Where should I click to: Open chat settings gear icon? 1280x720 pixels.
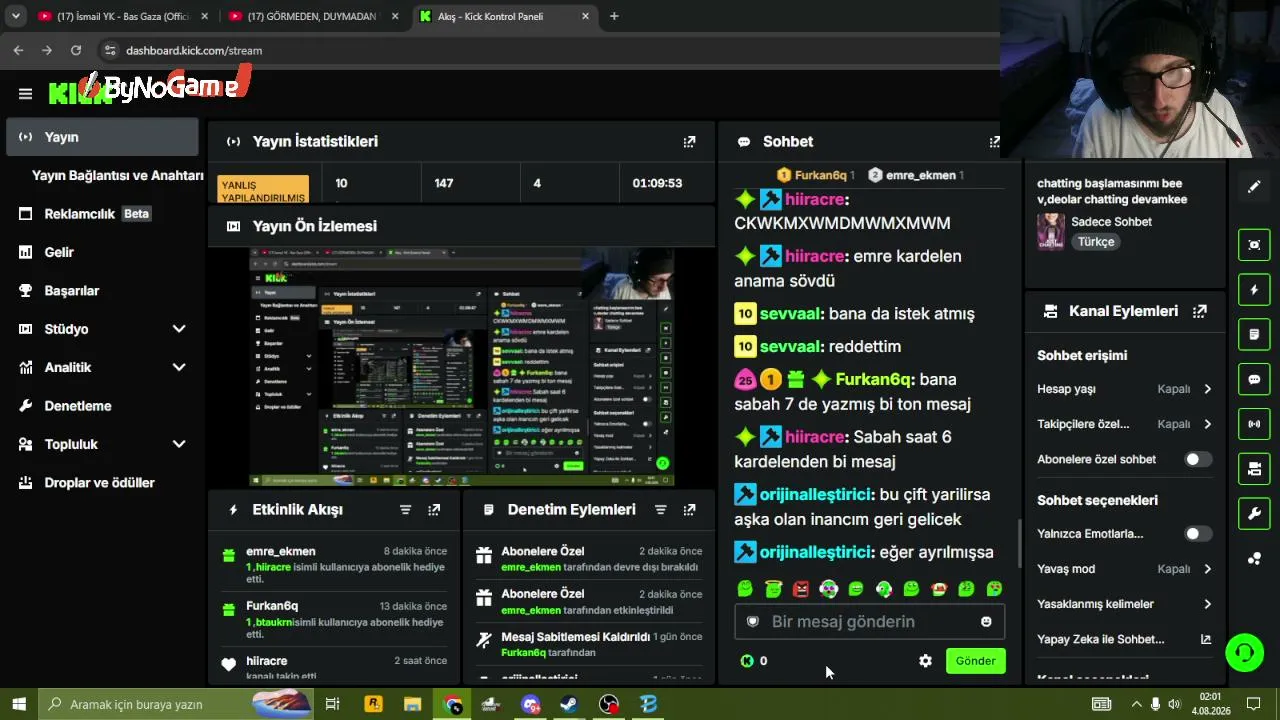coord(925,661)
